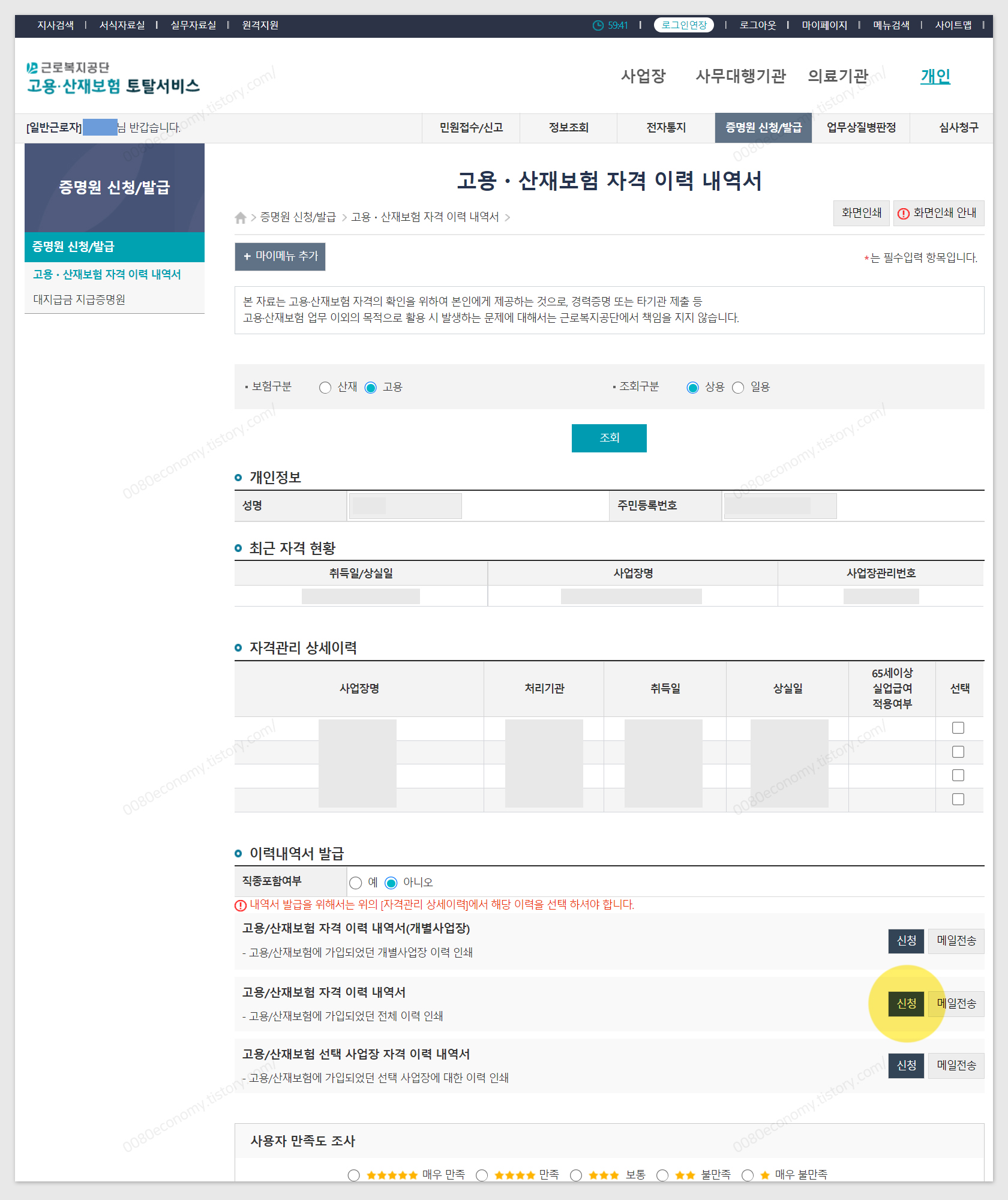Click 메일전송 for 선택 사업장 내역서
This screenshot has height=1200, width=1008.
[x=956, y=1066]
